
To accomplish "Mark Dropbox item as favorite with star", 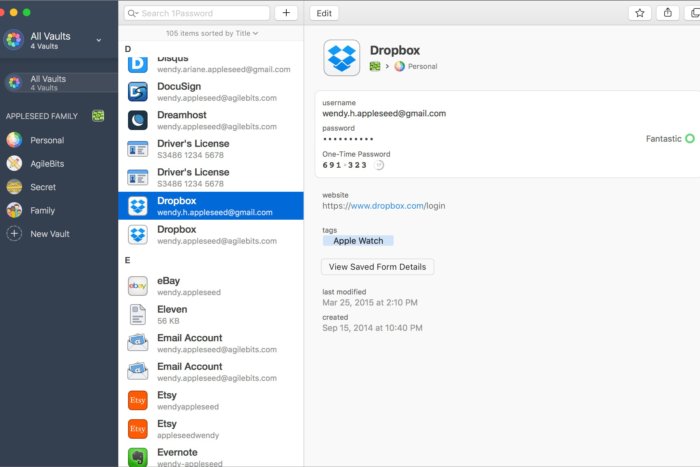I will [x=640, y=13].
